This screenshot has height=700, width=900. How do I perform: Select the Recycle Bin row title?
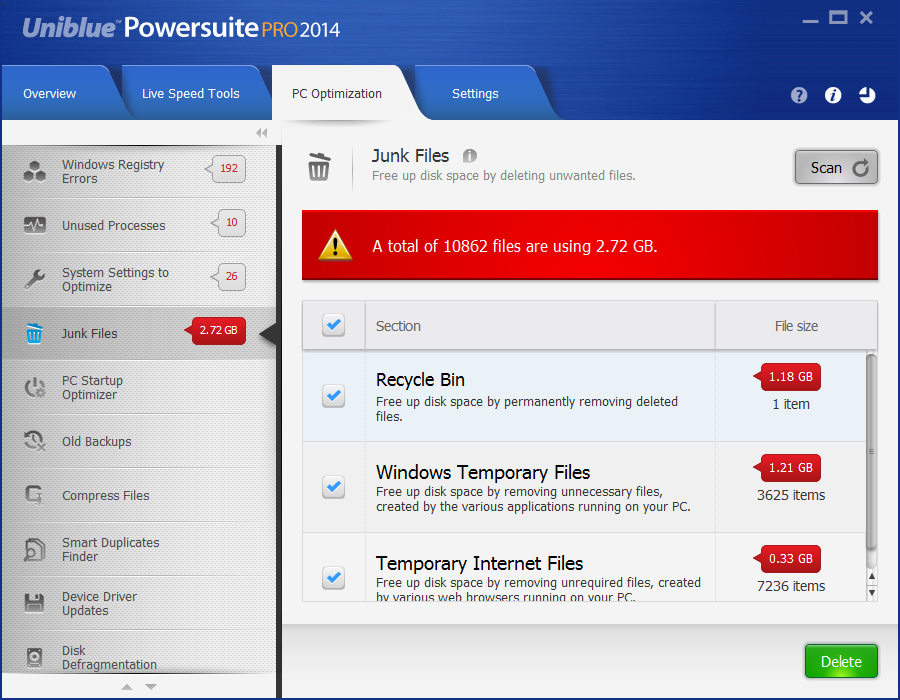point(420,380)
